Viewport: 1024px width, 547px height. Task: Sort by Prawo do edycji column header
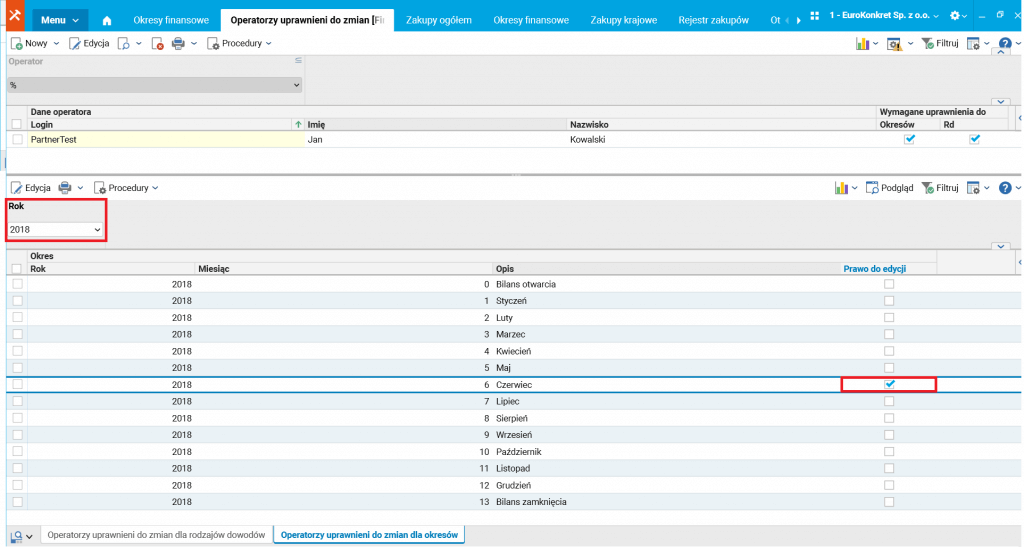tap(874, 269)
